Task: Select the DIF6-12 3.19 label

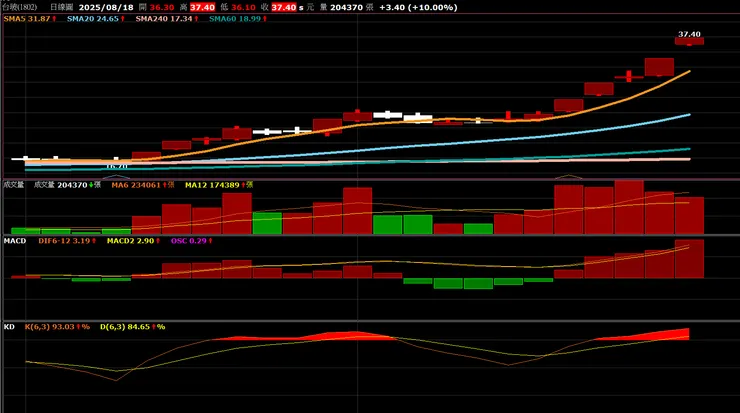Action: point(67,241)
